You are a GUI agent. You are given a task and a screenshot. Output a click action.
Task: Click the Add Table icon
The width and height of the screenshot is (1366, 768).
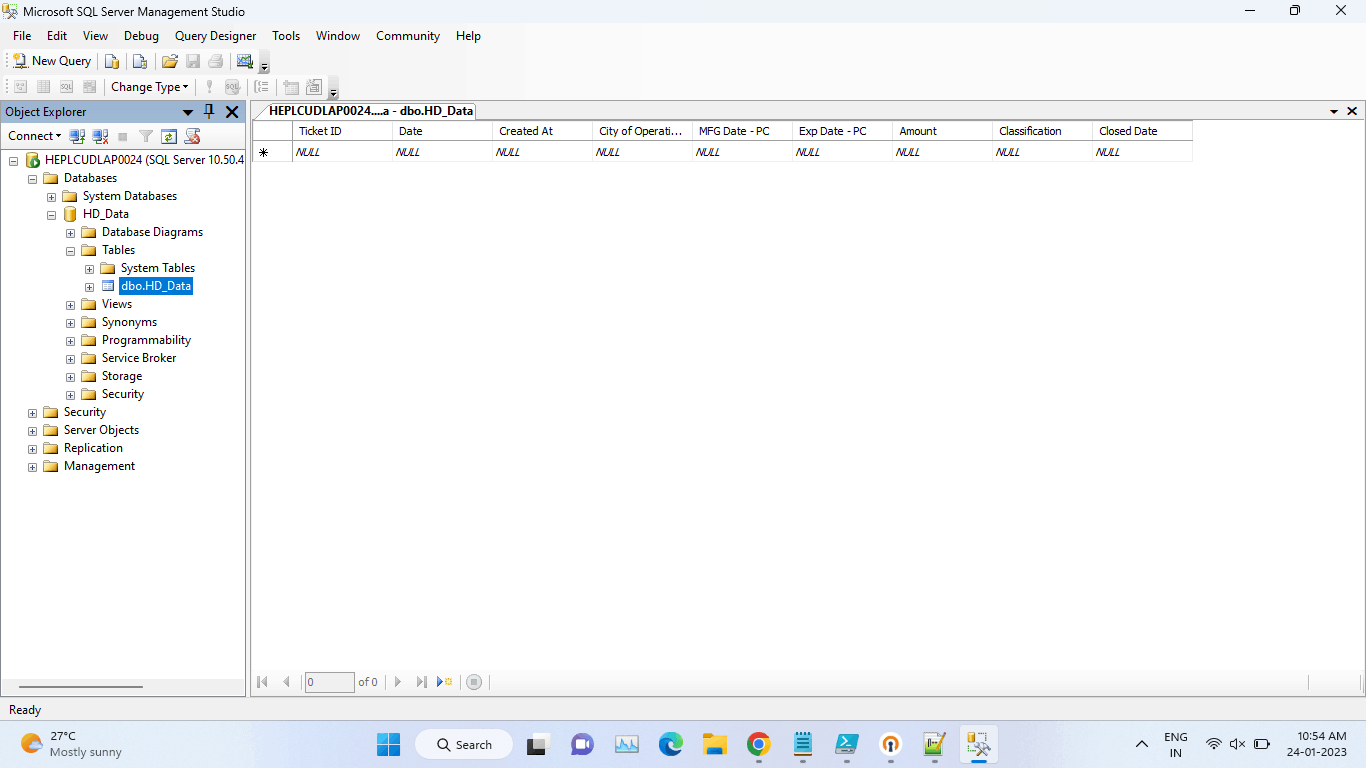click(291, 87)
